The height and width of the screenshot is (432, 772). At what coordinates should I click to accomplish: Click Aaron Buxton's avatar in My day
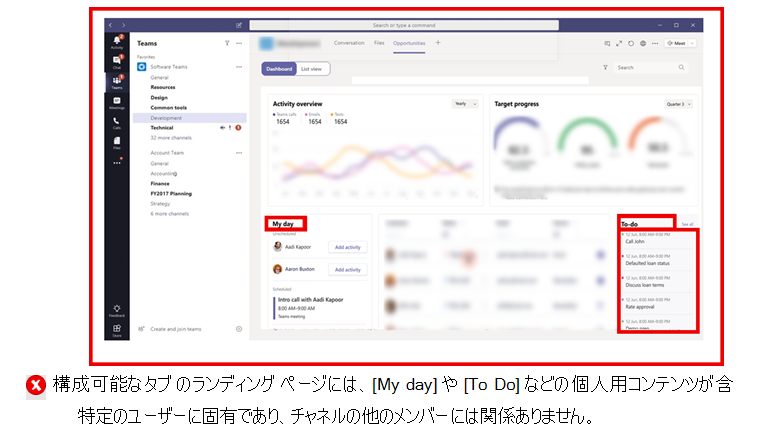tap(278, 269)
